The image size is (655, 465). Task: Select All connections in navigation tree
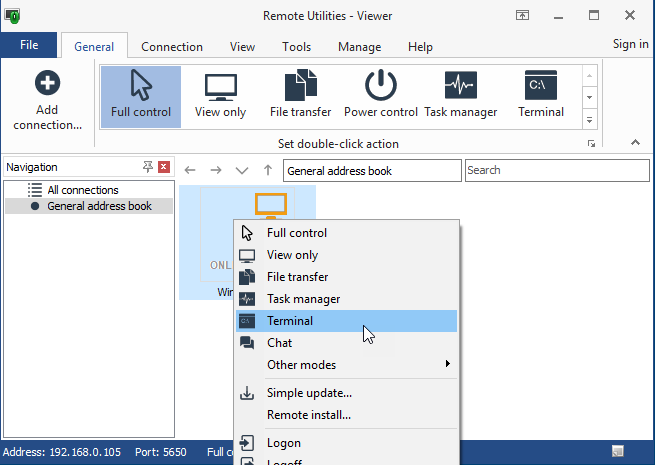tap(83, 190)
